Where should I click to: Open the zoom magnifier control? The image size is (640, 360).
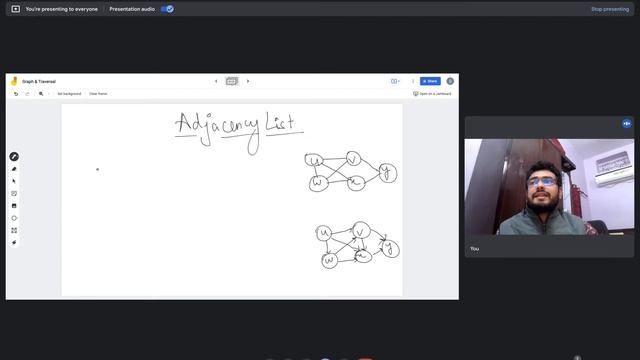pyautogui.click(x=41, y=94)
